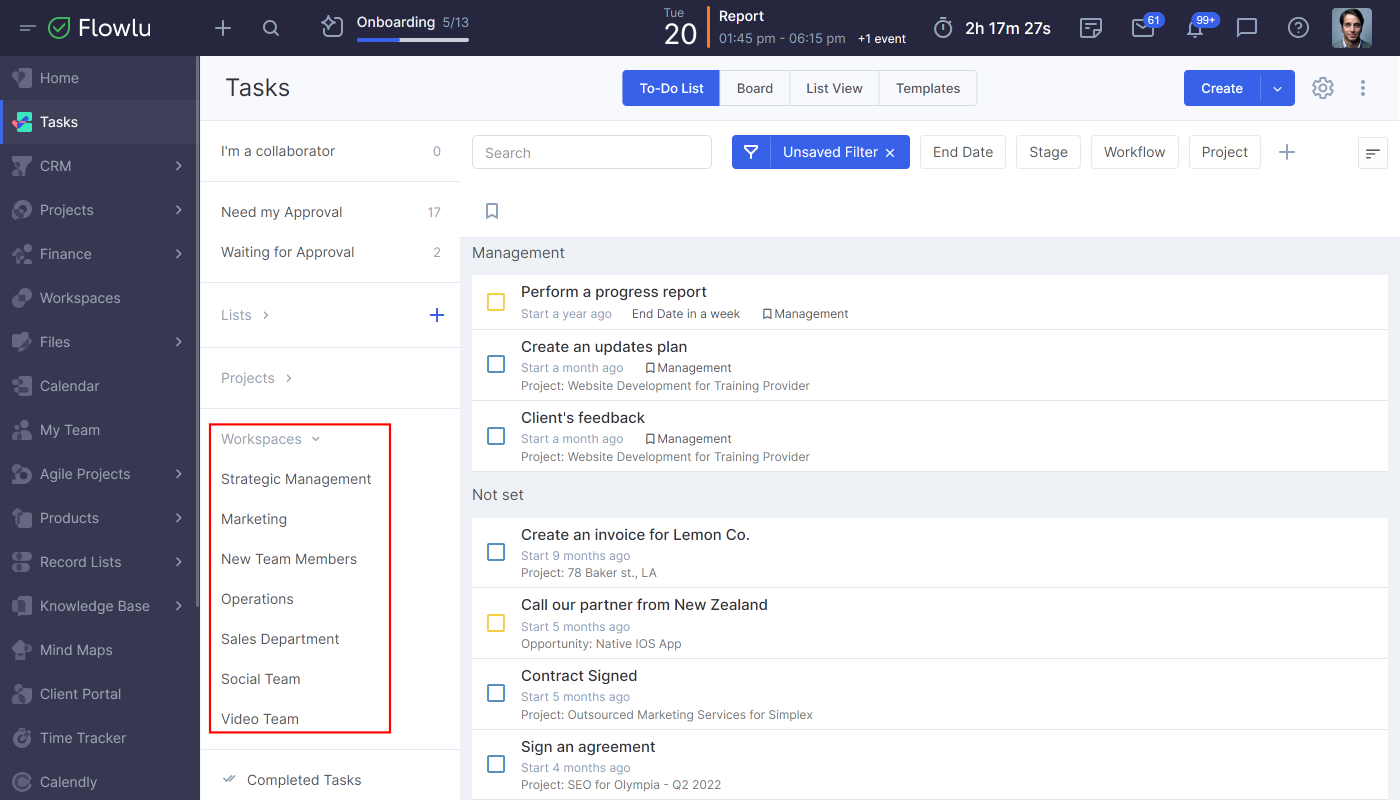Expand Agile Projects submenu in sidebar

click(178, 474)
